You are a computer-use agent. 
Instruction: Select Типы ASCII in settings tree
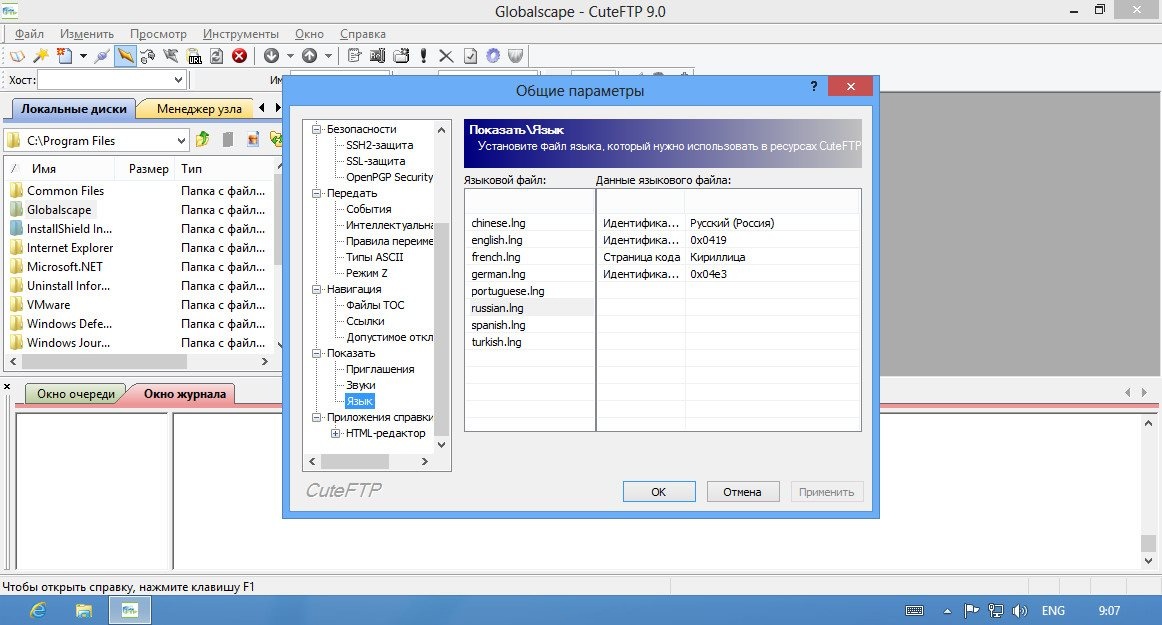(374, 257)
